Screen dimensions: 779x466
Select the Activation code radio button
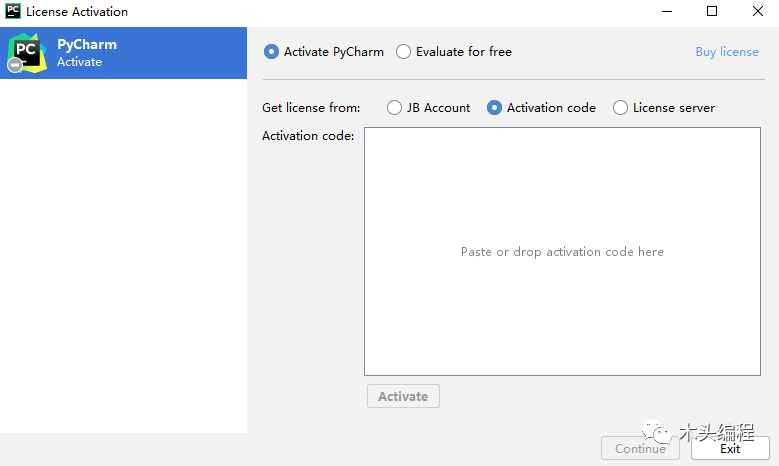494,108
